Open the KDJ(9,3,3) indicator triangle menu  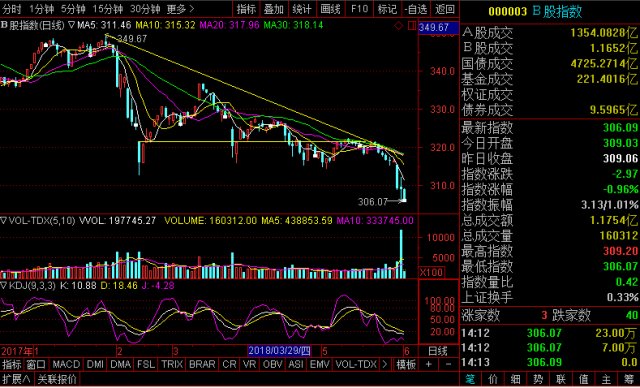[4, 286]
